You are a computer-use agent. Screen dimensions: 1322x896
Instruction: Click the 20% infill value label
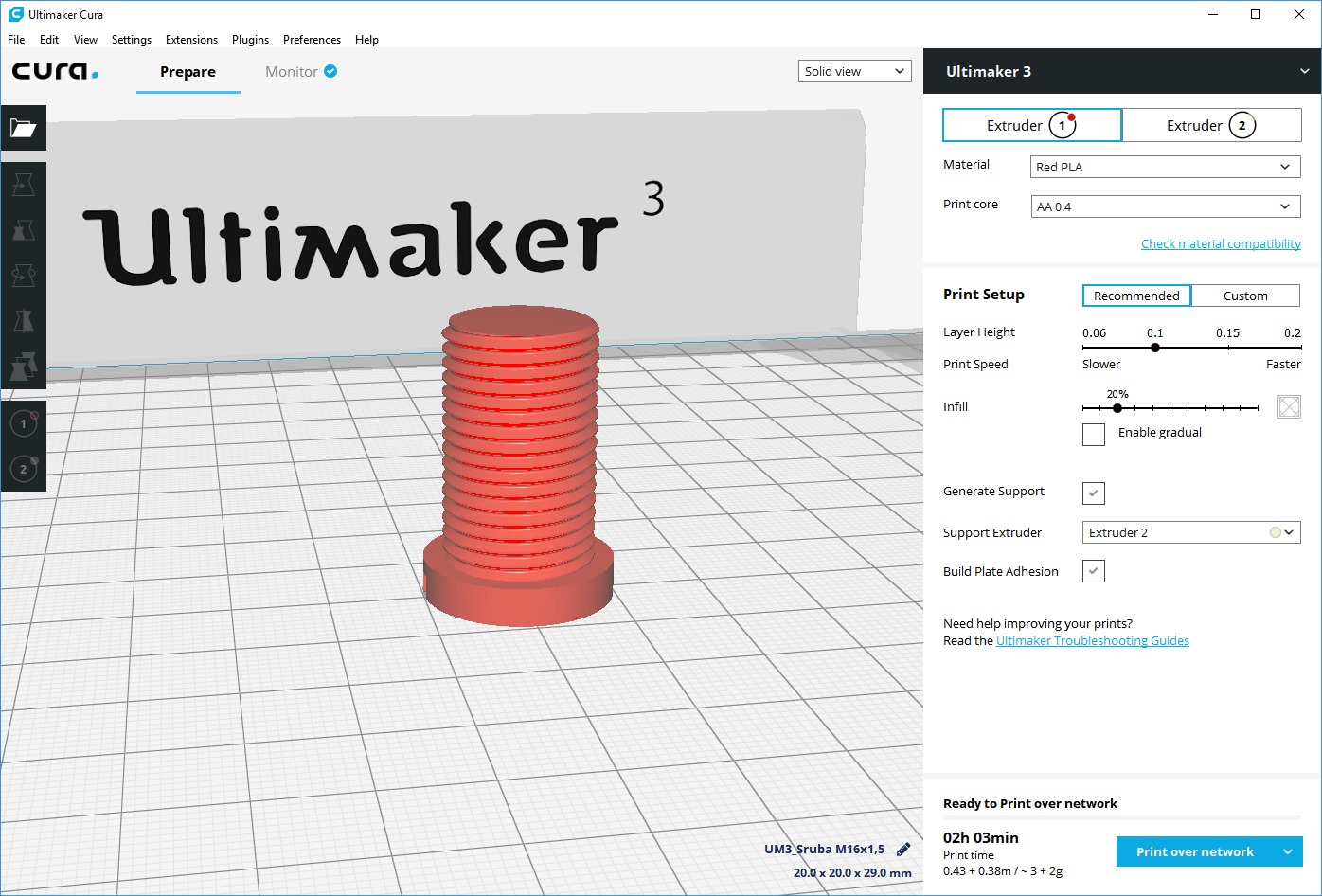[1117, 394]
